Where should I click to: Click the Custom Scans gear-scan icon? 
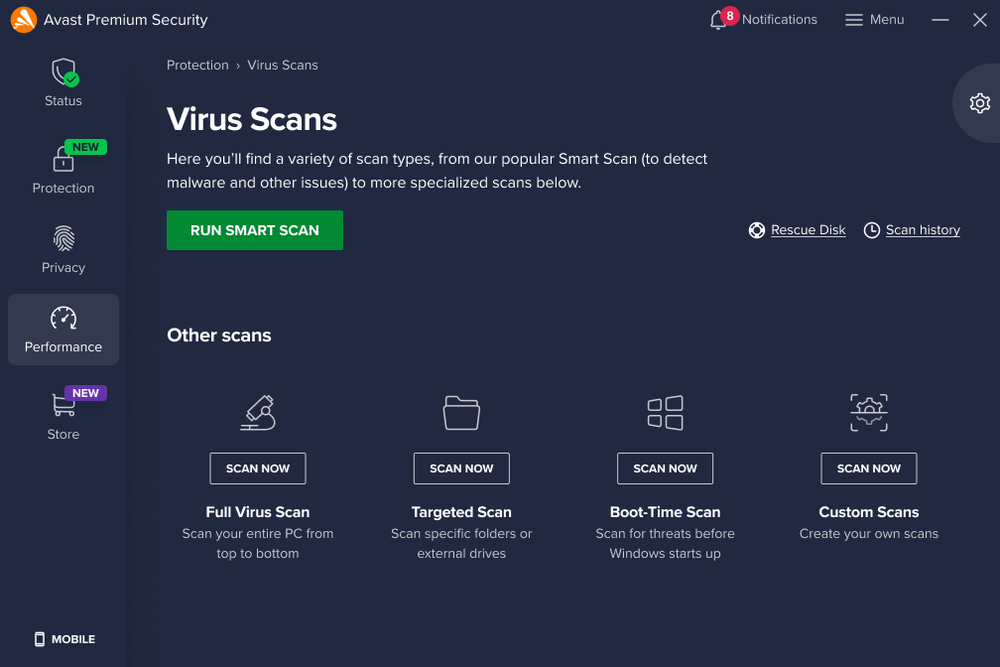point(868,412)
